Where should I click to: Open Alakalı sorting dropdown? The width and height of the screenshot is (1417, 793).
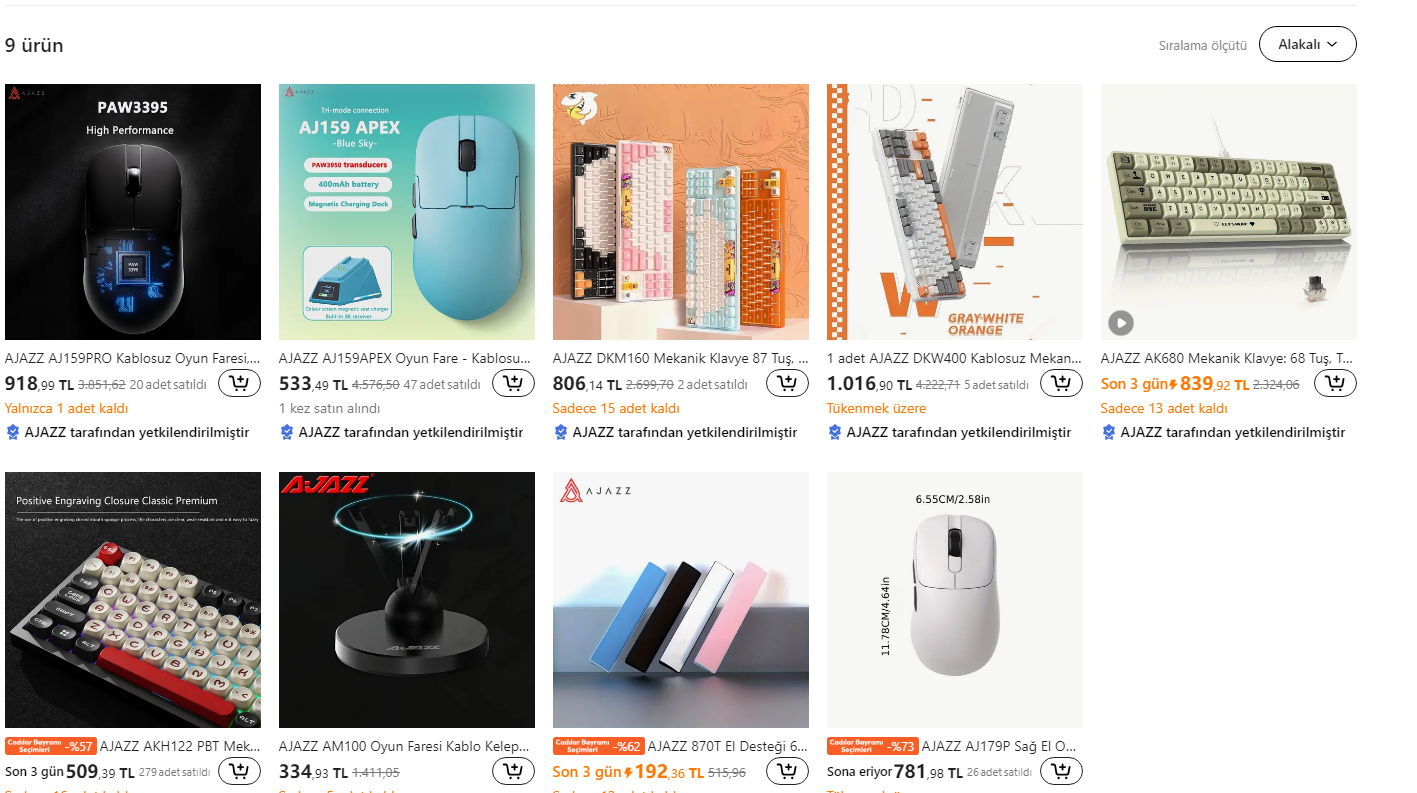[1307, 44]
